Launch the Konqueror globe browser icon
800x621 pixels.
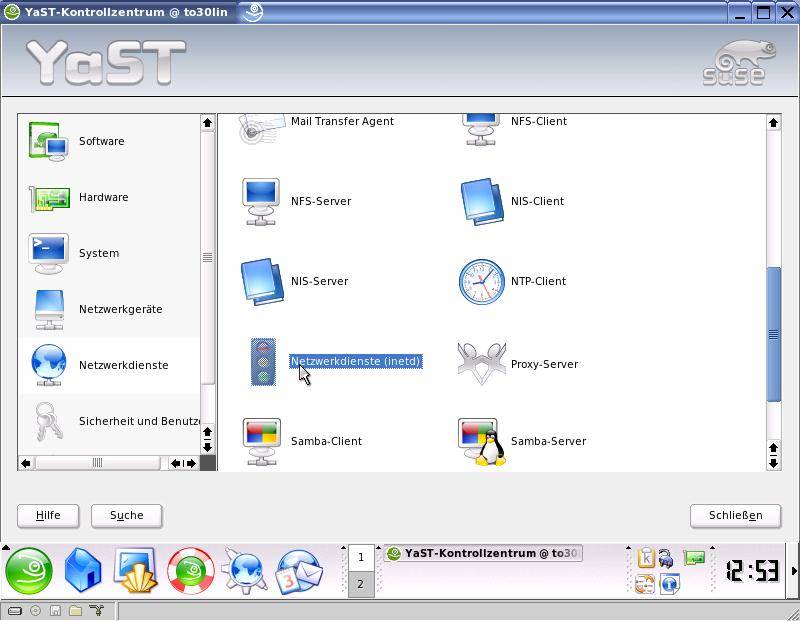(244, 571)
